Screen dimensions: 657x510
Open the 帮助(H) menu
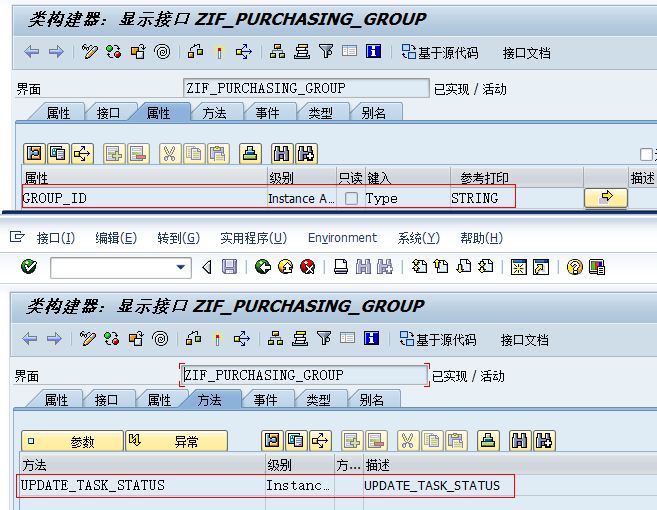(x=481, y=238)
